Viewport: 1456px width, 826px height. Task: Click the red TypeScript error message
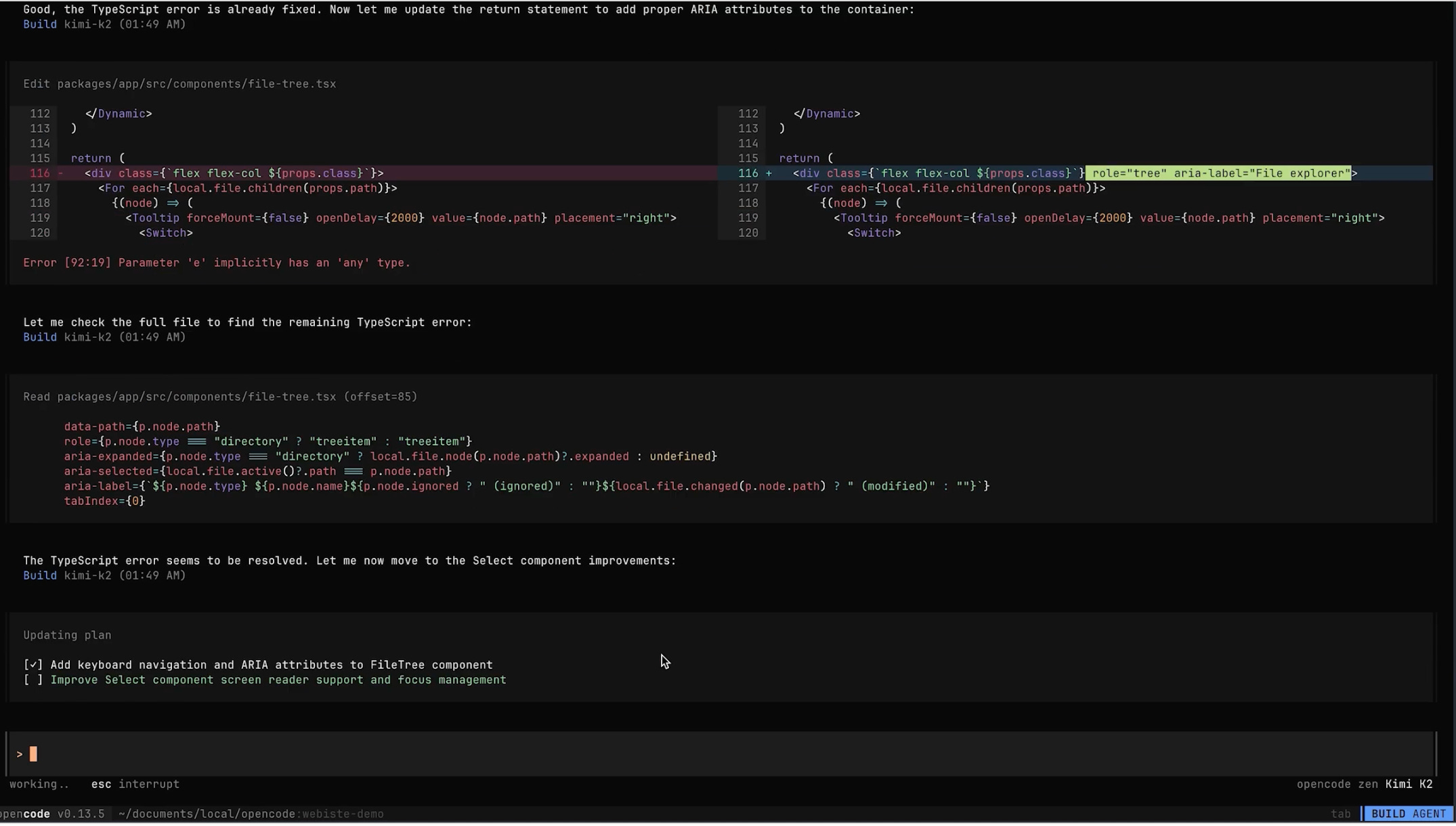click(217, 263)
